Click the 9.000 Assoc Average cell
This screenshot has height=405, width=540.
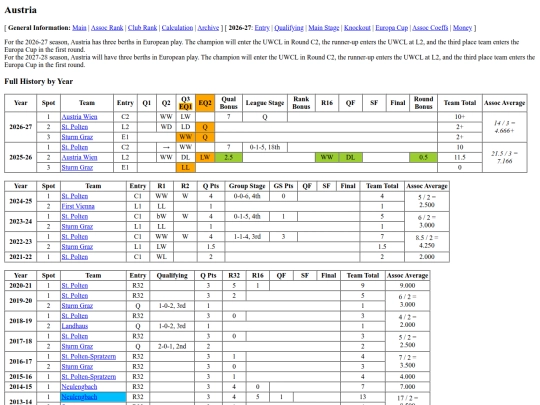pos(407,285)
